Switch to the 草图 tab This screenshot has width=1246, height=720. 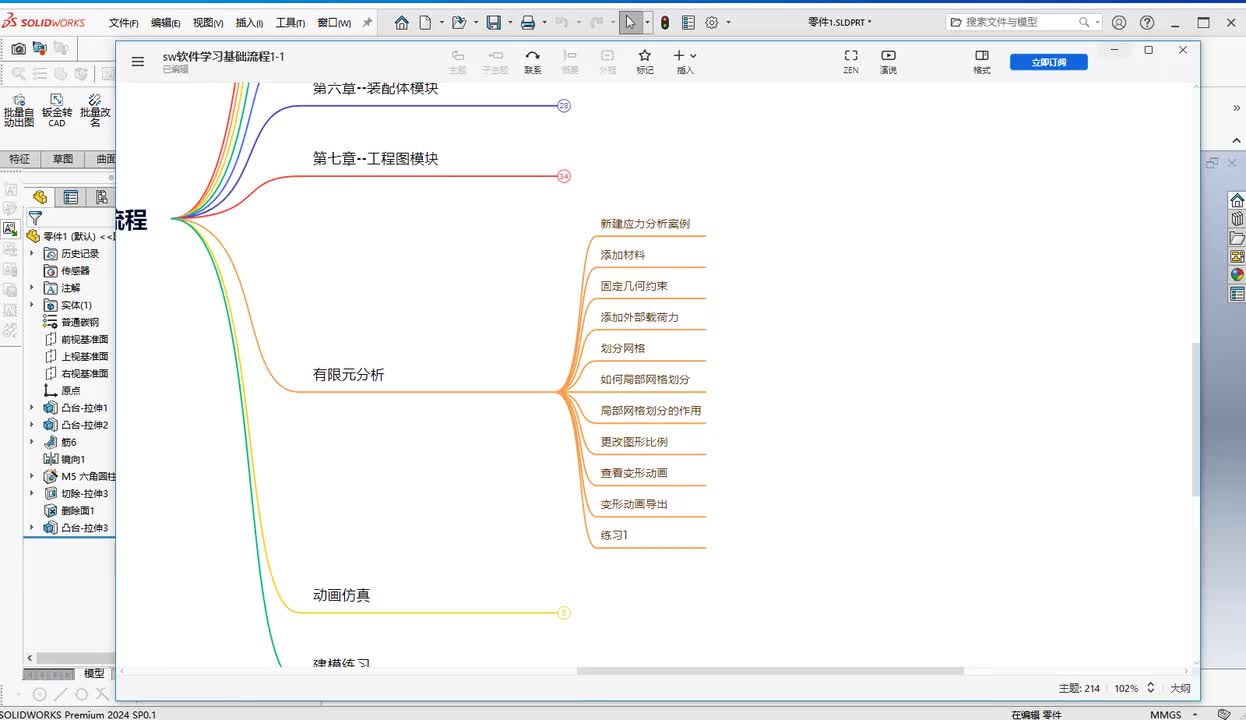pos(63,159)
